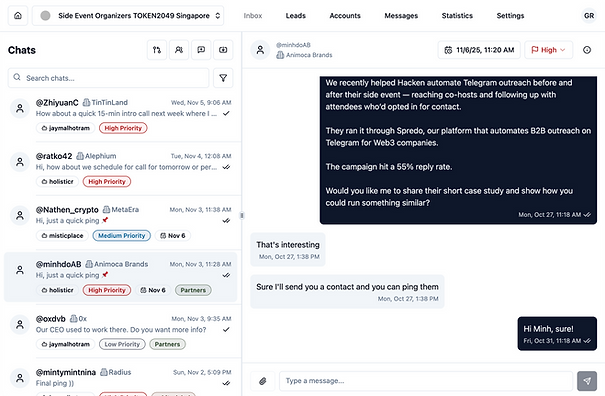
Task: Click the Partners tag on @minhdoAB chat
Action: pos(193,290)
